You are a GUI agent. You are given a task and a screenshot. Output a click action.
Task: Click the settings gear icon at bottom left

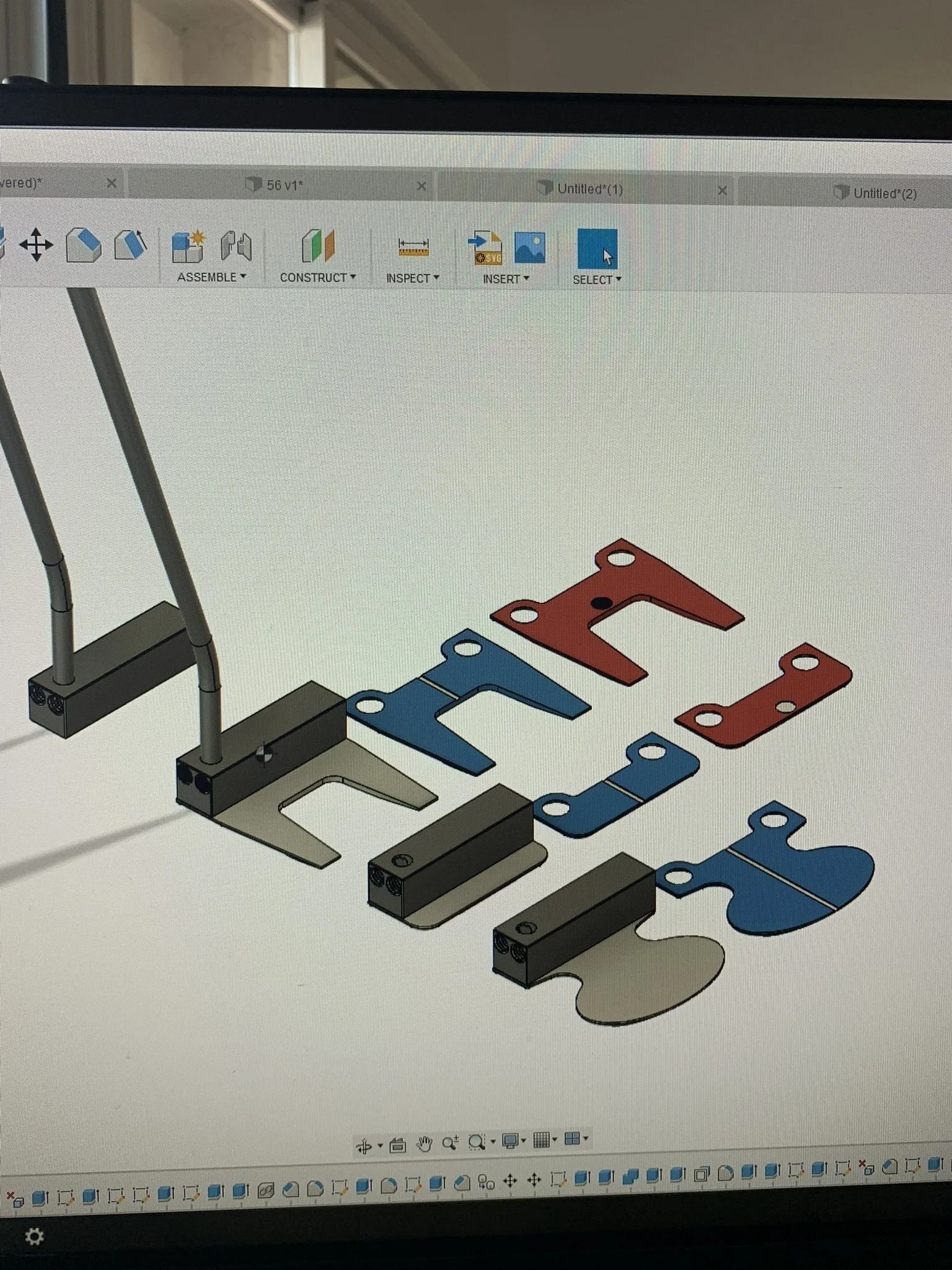tap(34, 1237)
